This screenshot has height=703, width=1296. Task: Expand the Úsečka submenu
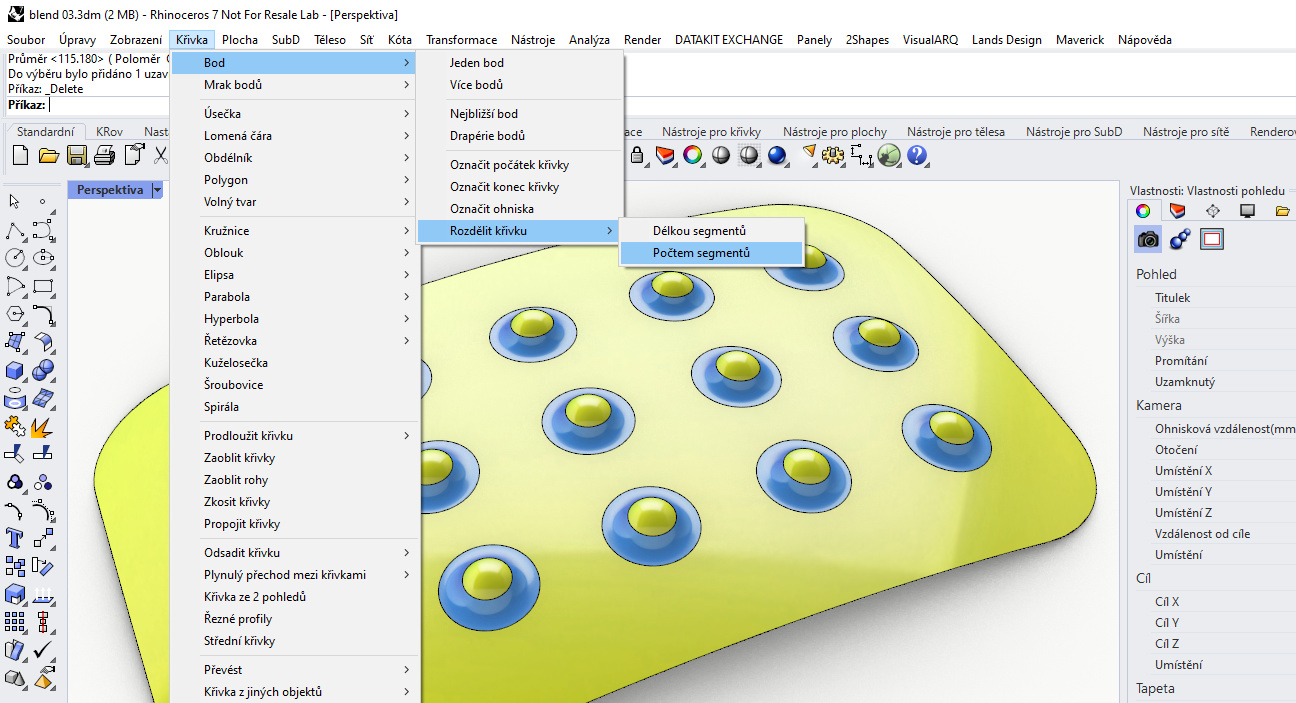pyautogui.click(x=295, y=114)
